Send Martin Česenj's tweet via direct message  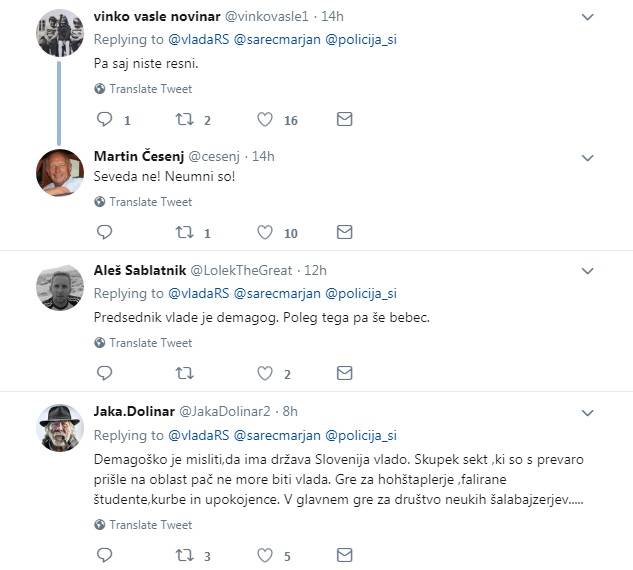click(344, 232)
